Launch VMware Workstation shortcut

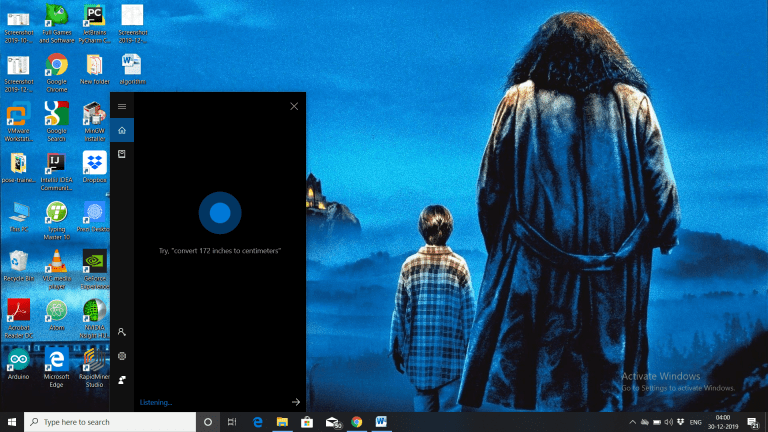point(19,122)
